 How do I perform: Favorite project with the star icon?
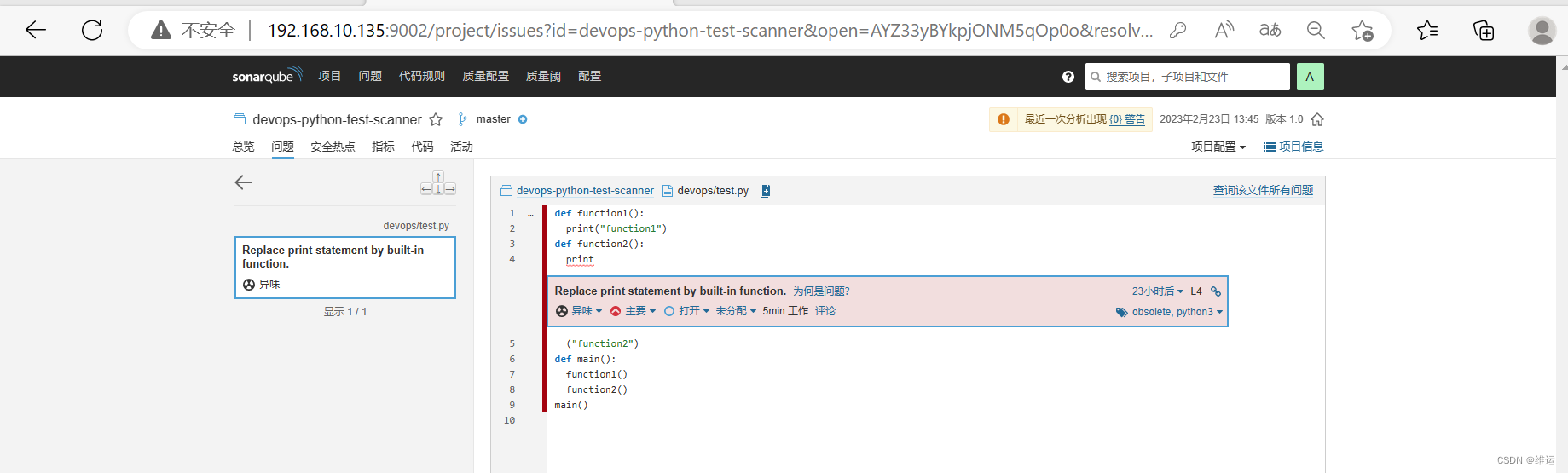436,119
